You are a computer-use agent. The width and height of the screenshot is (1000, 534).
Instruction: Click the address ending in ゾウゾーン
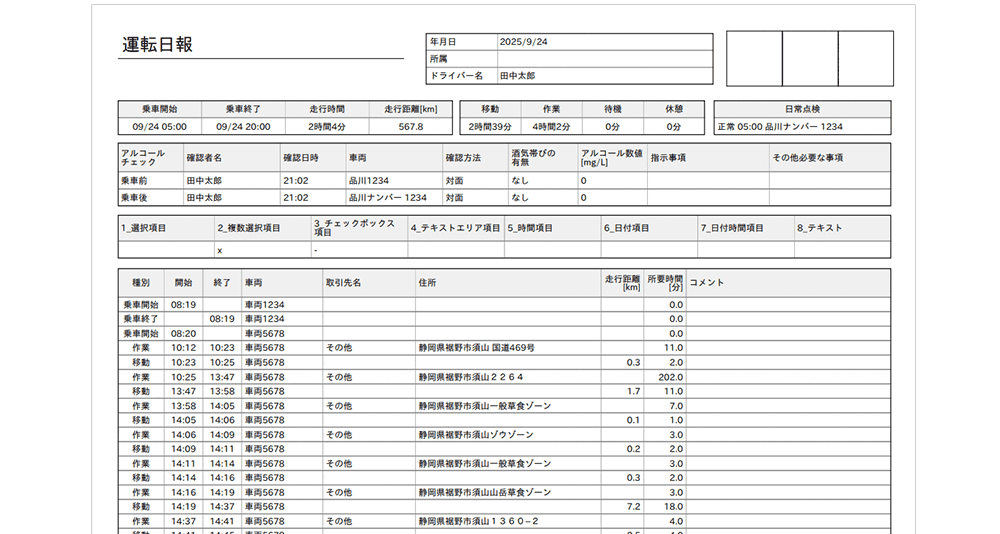[x=476, y=435]
